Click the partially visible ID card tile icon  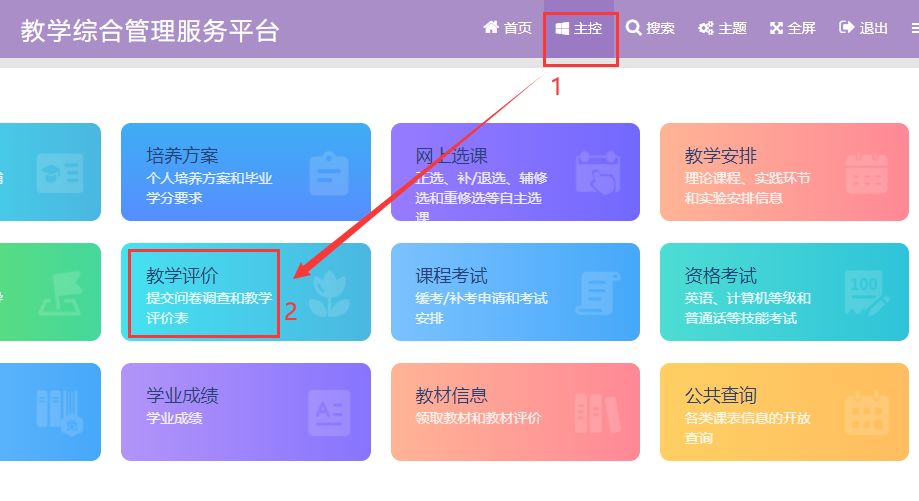coord(59,172)
